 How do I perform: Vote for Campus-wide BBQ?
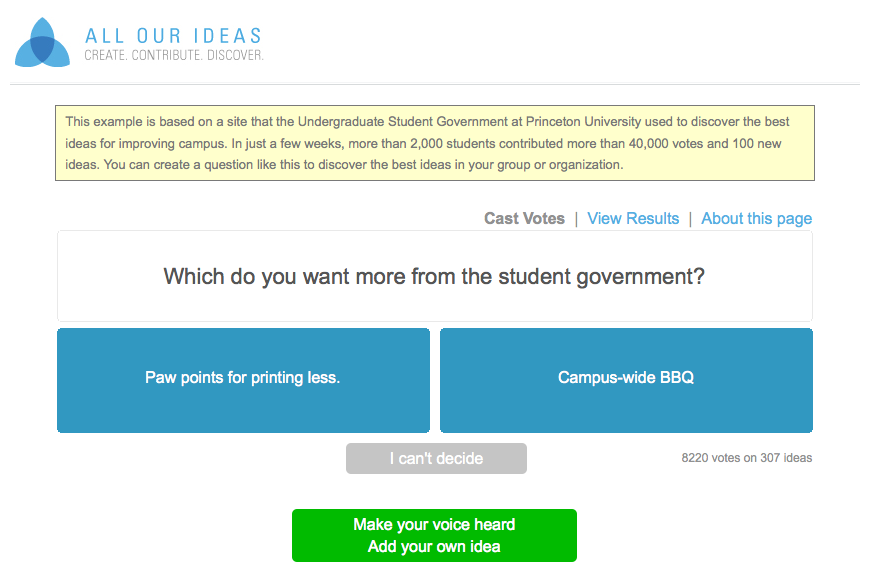point(626,380)
